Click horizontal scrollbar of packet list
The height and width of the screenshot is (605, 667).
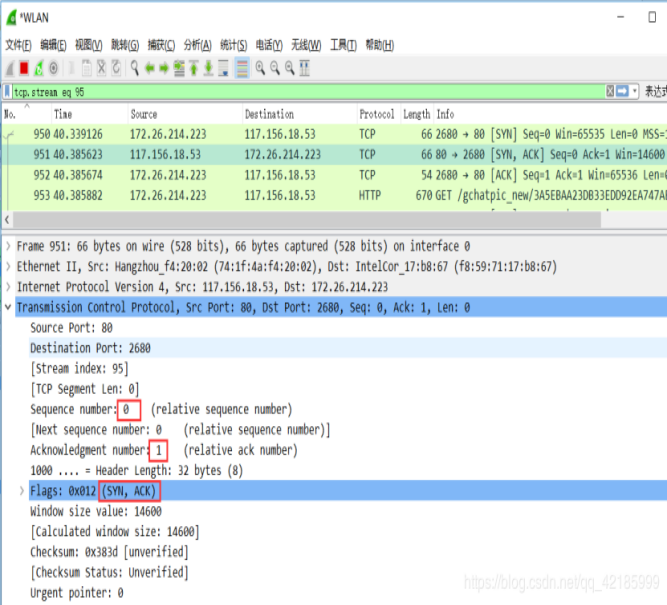(x=307, y=220)
